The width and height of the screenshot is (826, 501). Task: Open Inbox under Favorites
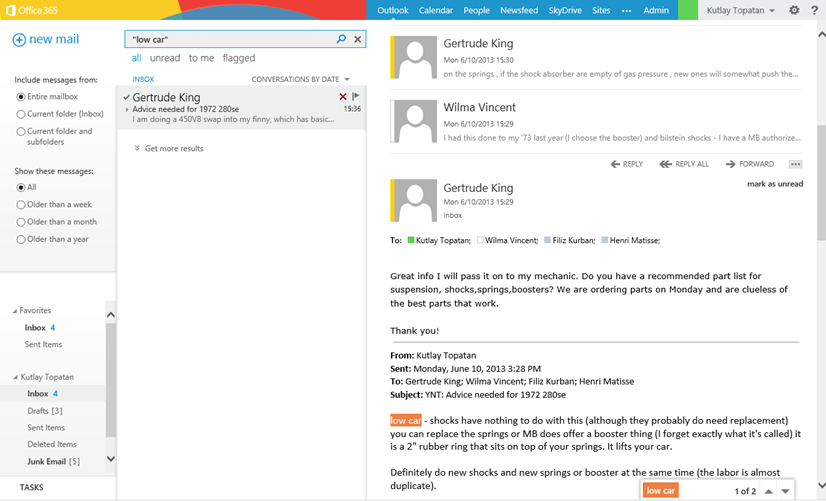click(35, 328)
